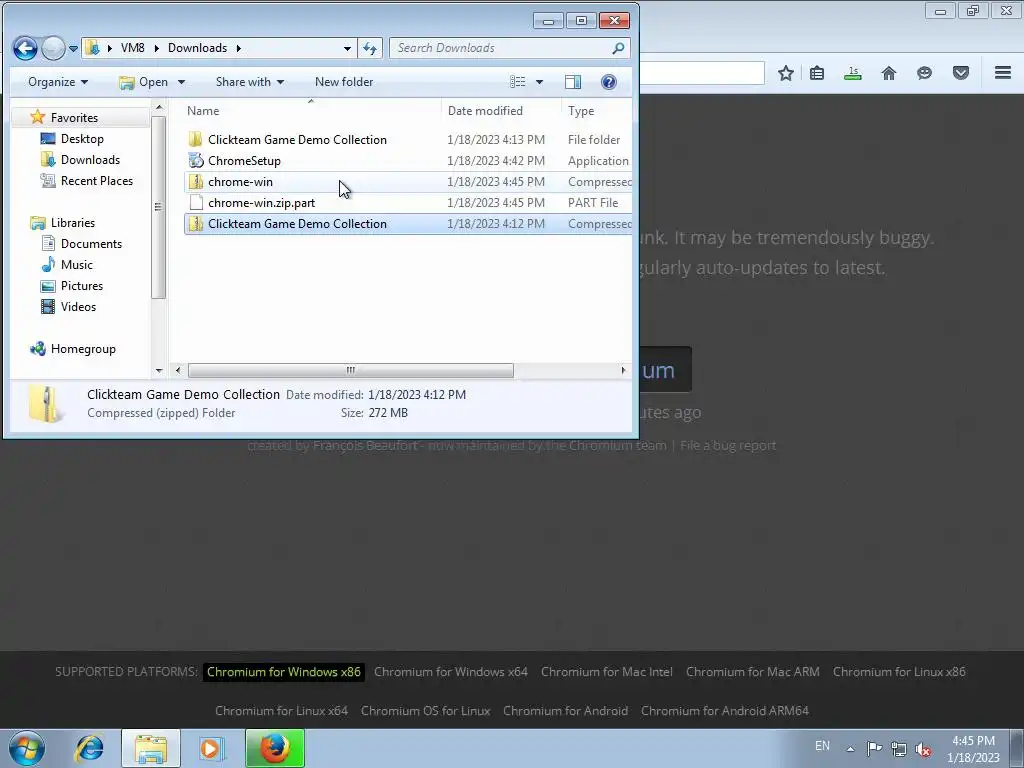Click the horizontal scrollbar thumb in file list
Viewport: 1024px width, 768px height.
[x=351, y=370]
